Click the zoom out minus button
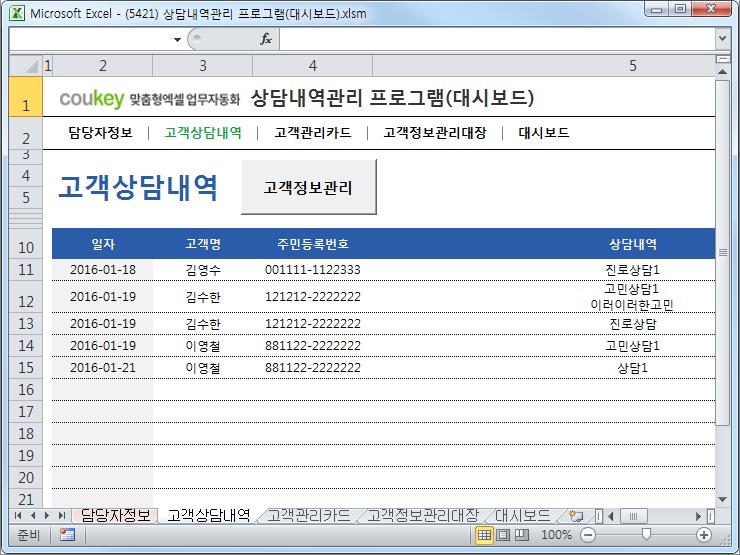 click(588, 535)
